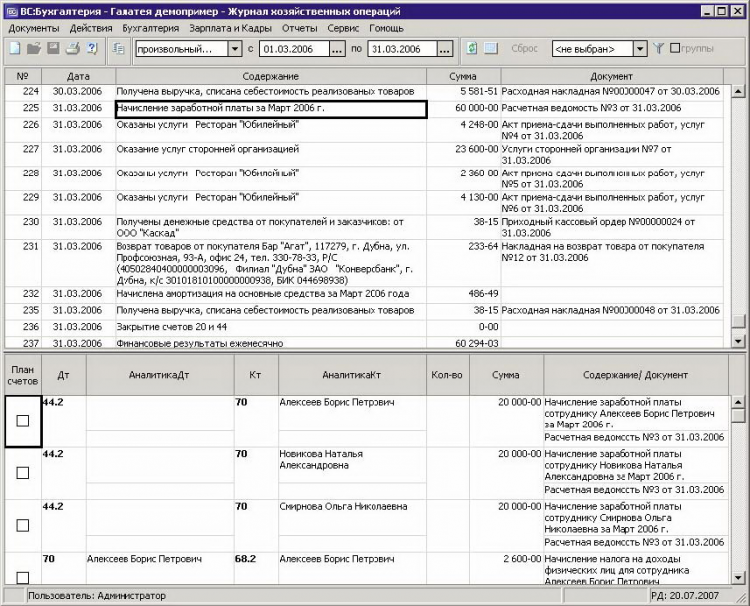The width and height of the screenshot is (750, 606).
Task: Click the Сброс button
Action: tap(524, 49)
